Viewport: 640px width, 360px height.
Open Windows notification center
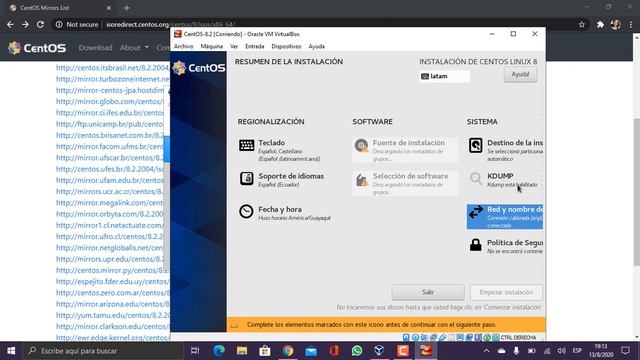coord(625,351)
